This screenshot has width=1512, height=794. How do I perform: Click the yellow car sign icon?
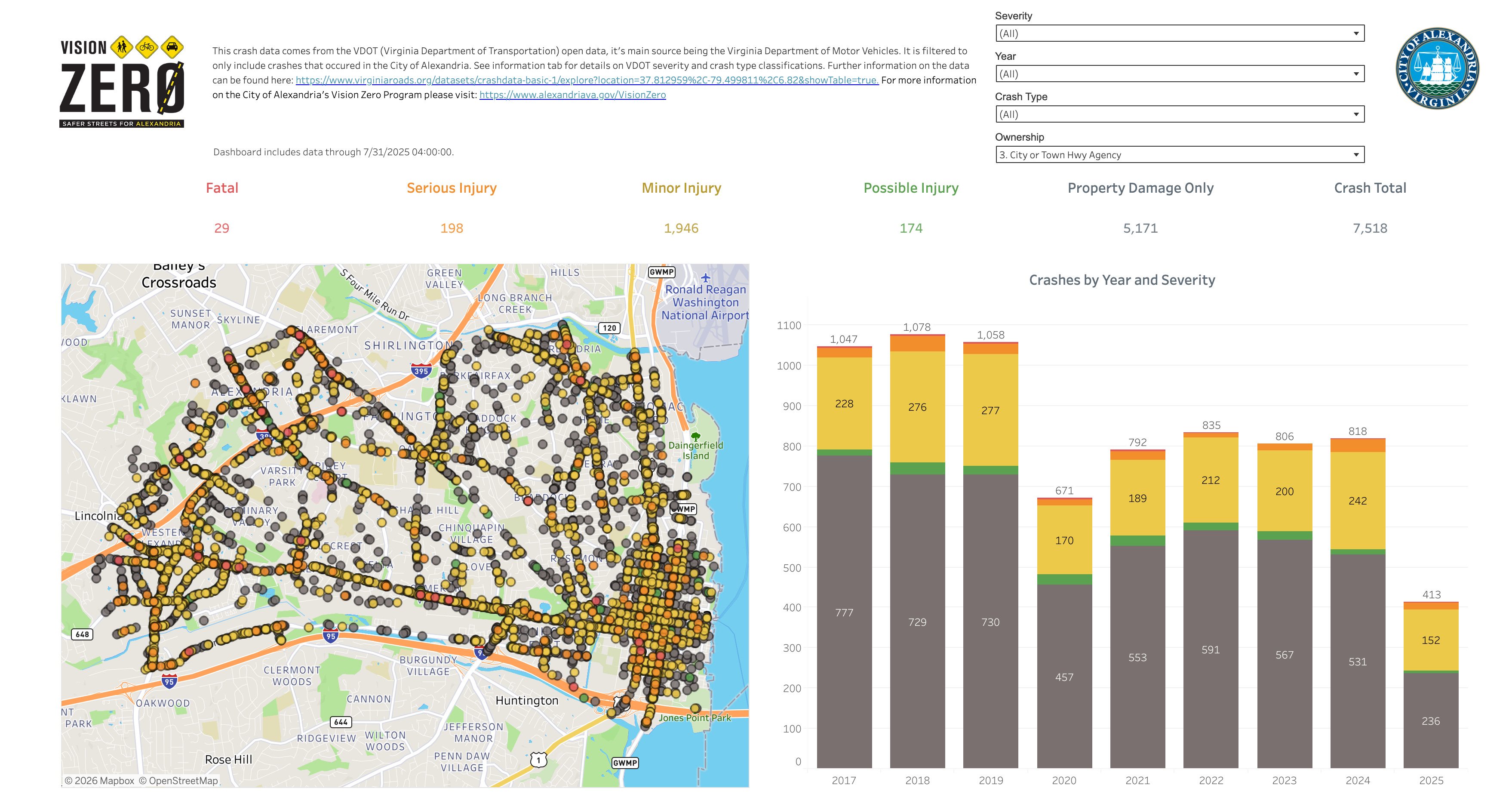coord(172,47)
